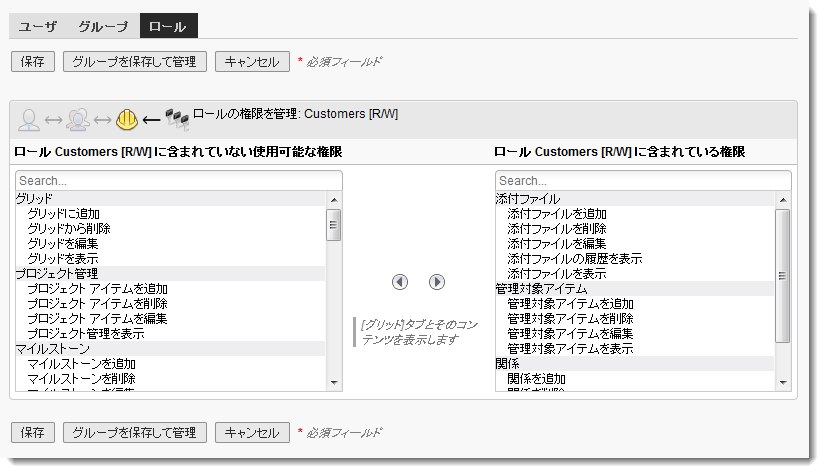
Task: Select the グリッド group header
Action: 170,199
